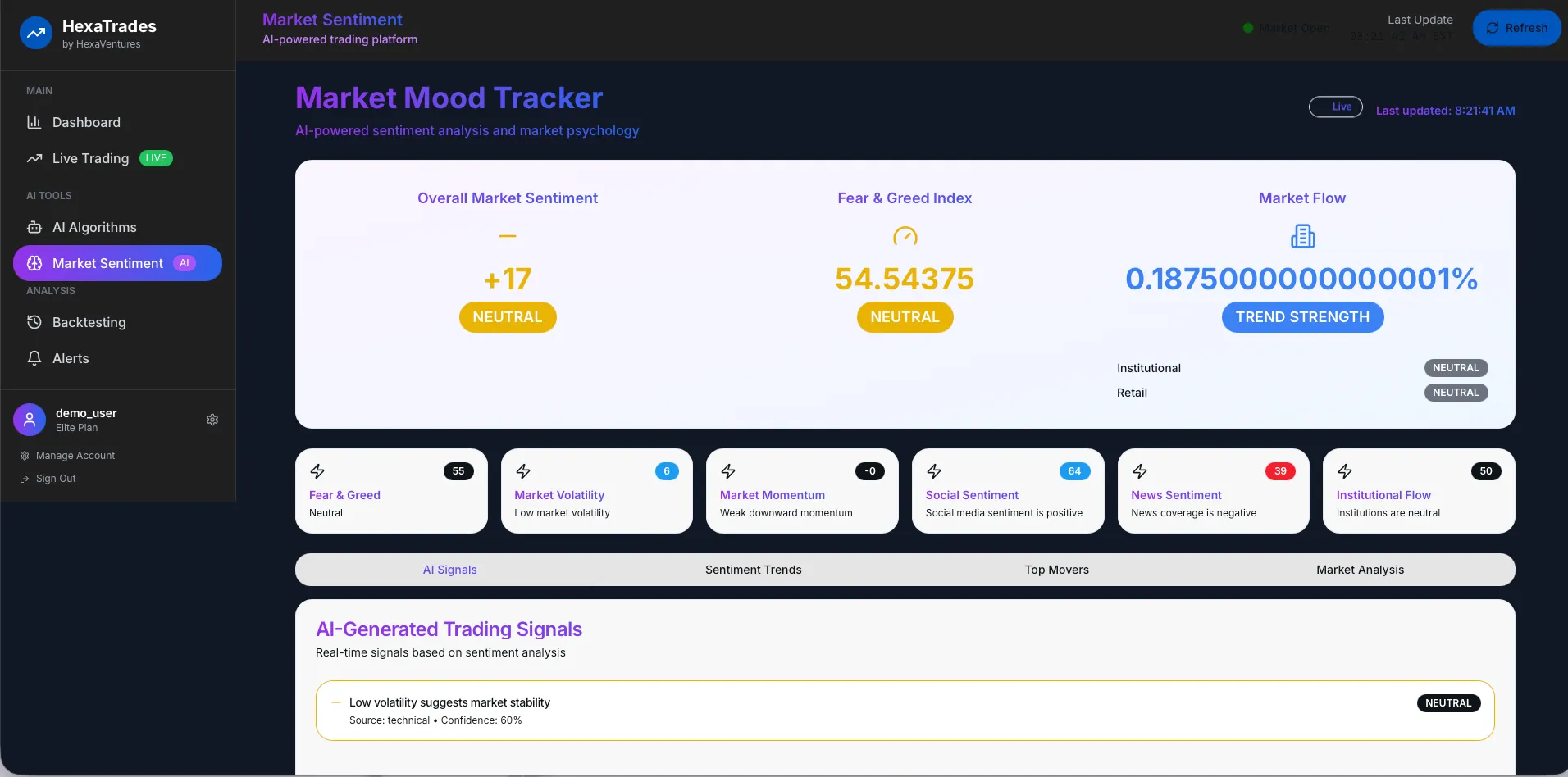Select the Market Analysis tab
1568x777 pixels.
click(1360, 570)
